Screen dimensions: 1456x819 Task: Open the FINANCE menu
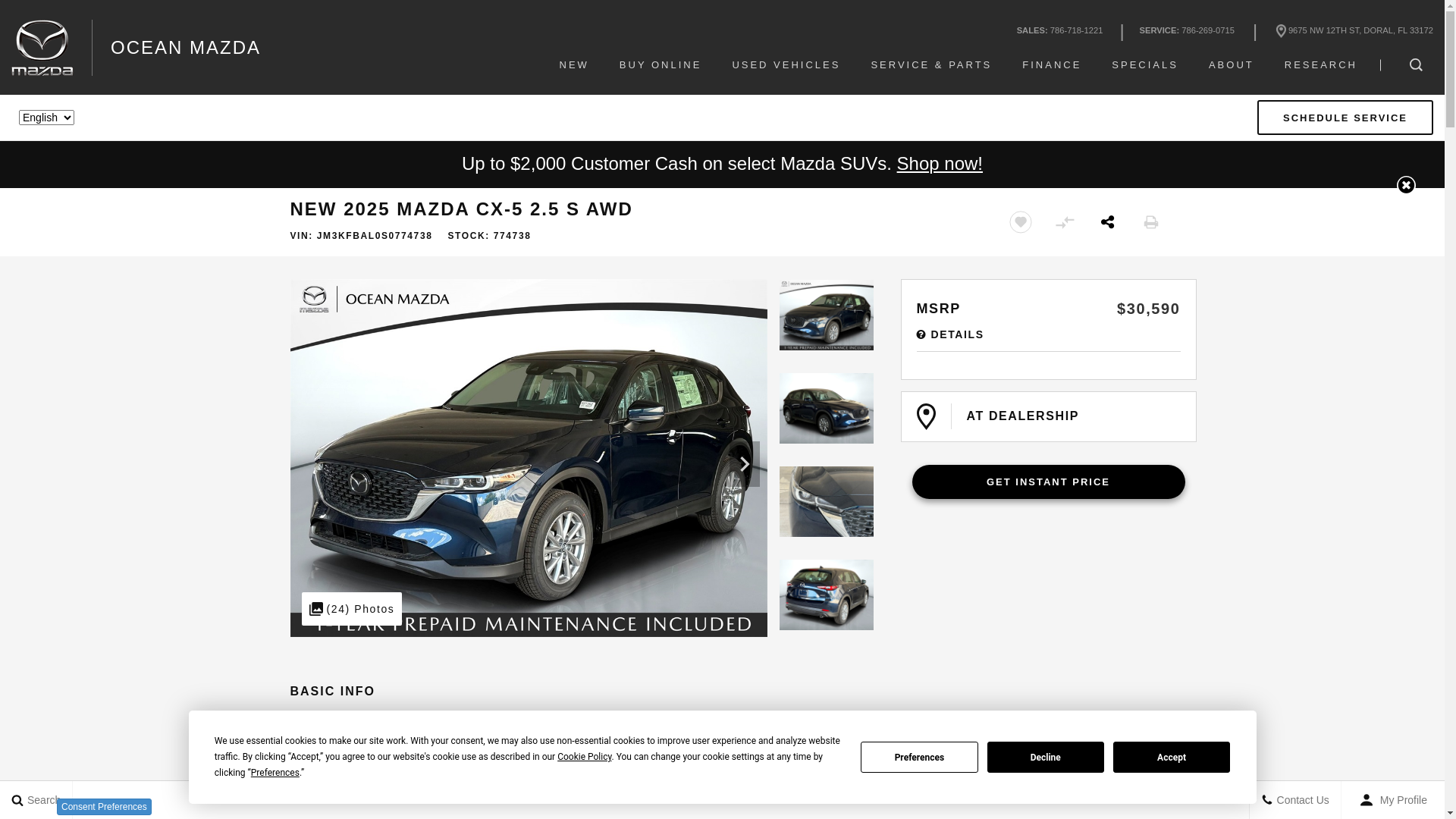[x=1052, y=65]
